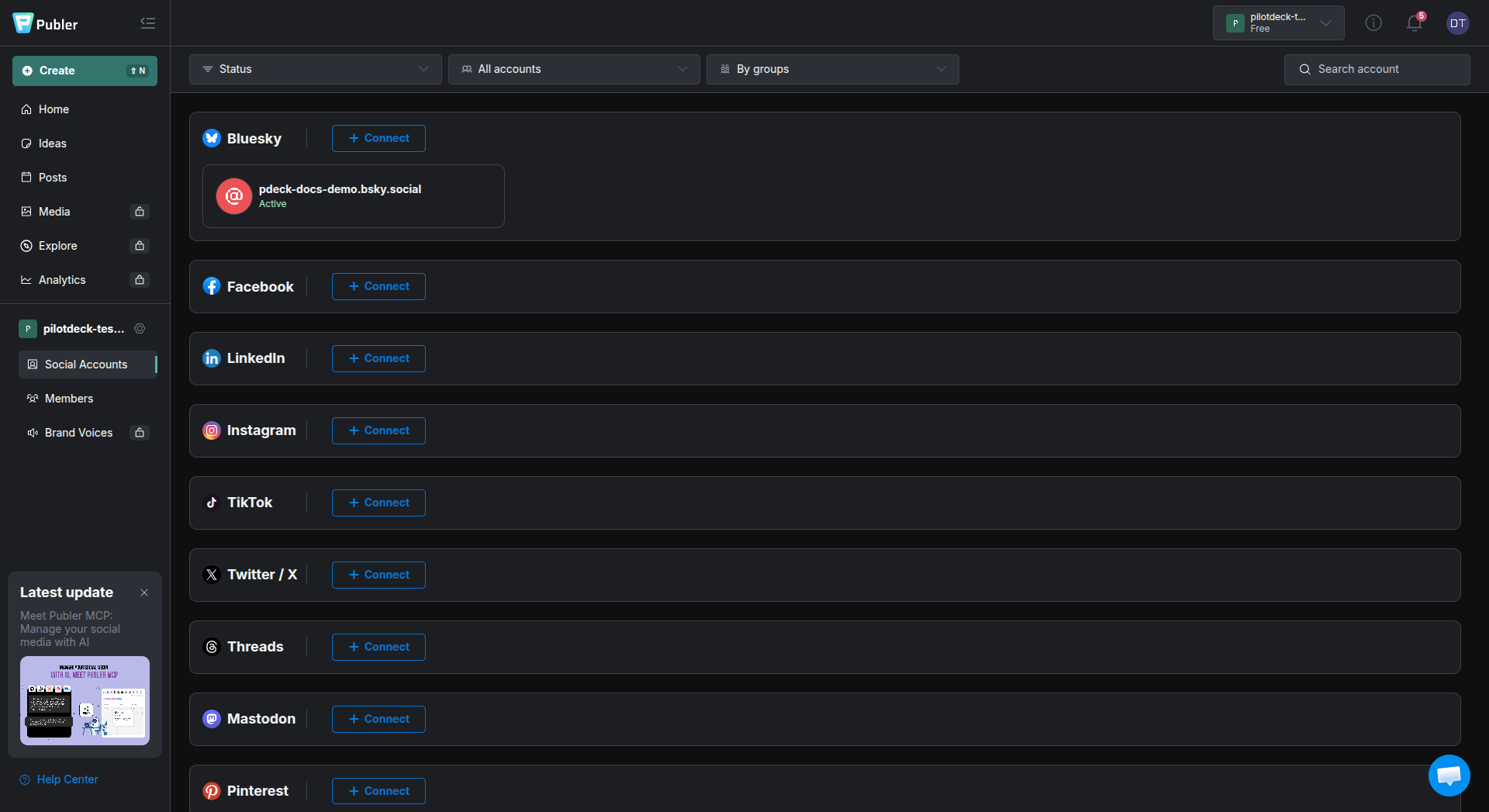Click the Instagram logo icon

tap(212, 430)
